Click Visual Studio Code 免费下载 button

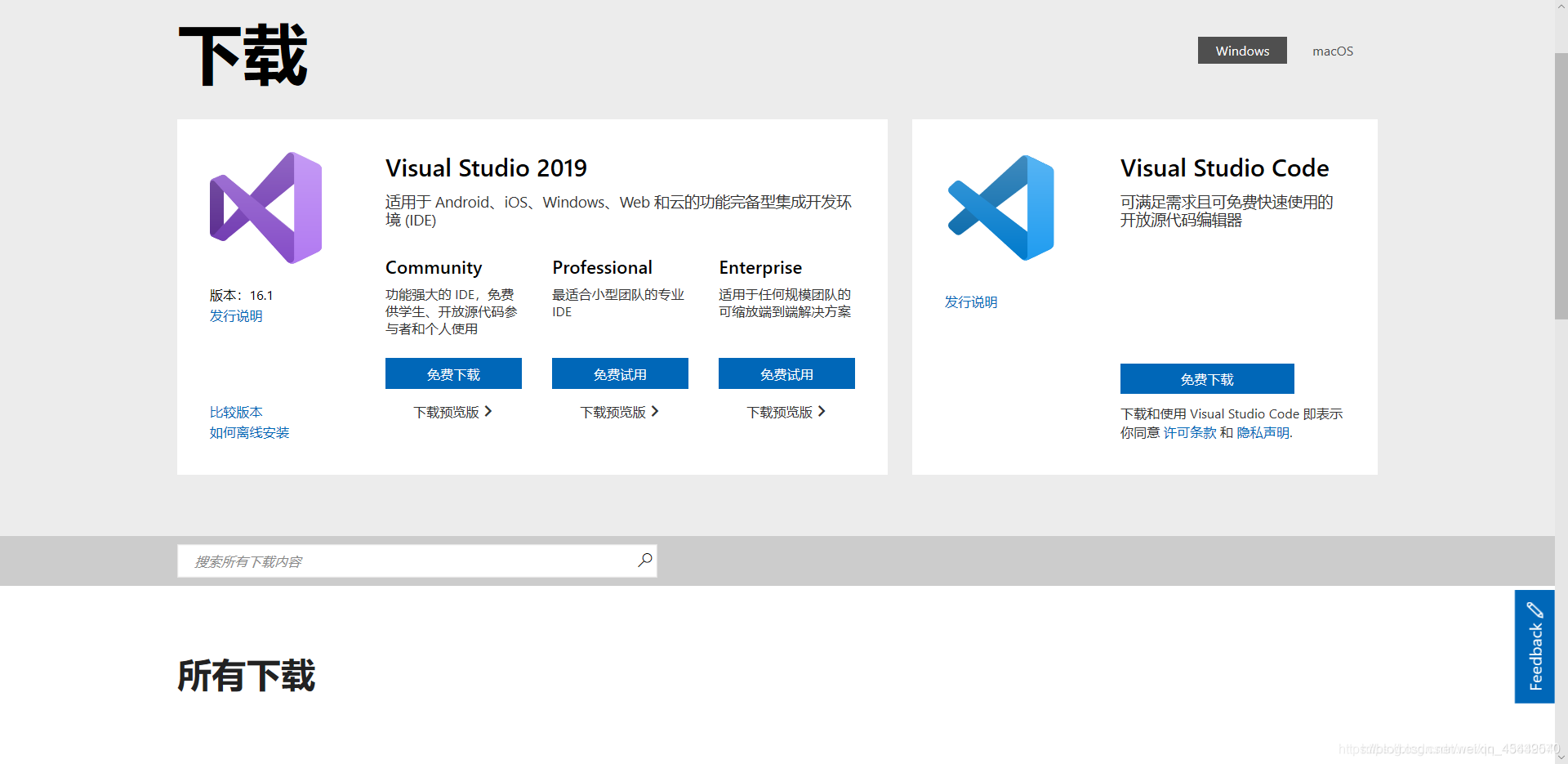pyautogui.click(x=1207, y=379)
